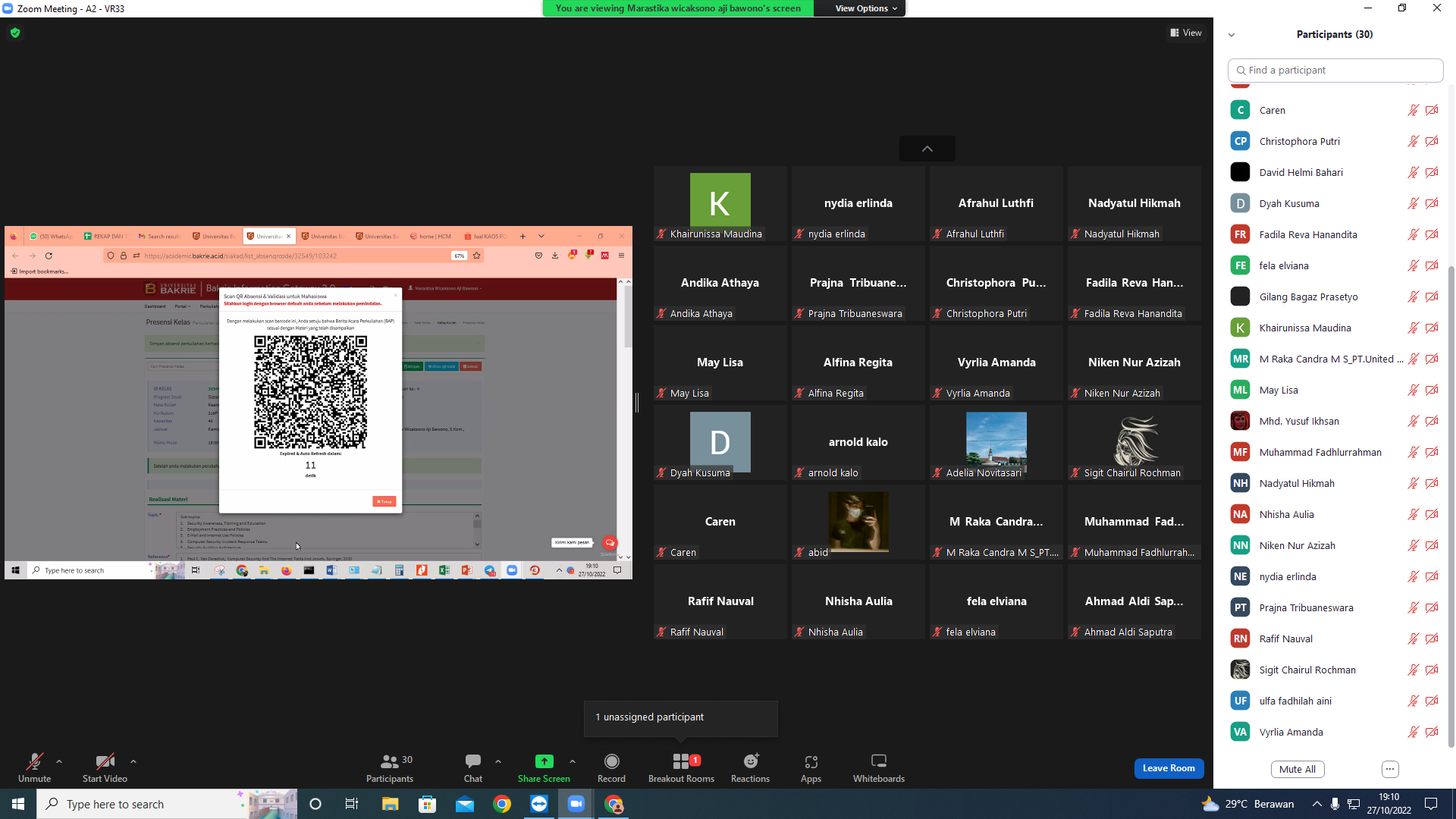Open share options arrow beside Share Screen
Screen dimensions: 1456x819
[573, 761]
